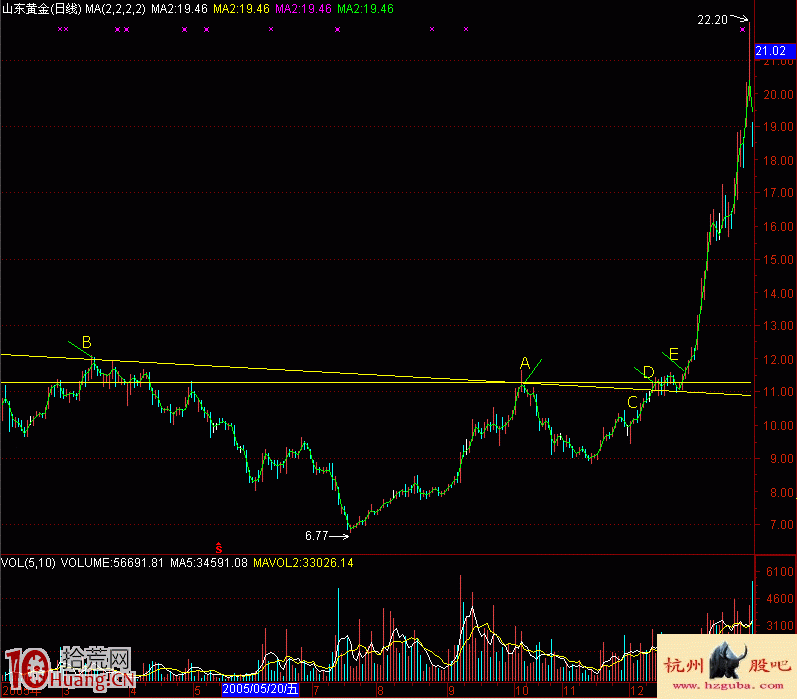Click the red S marker icon
The image size is (797, 699).
[219, 549]
